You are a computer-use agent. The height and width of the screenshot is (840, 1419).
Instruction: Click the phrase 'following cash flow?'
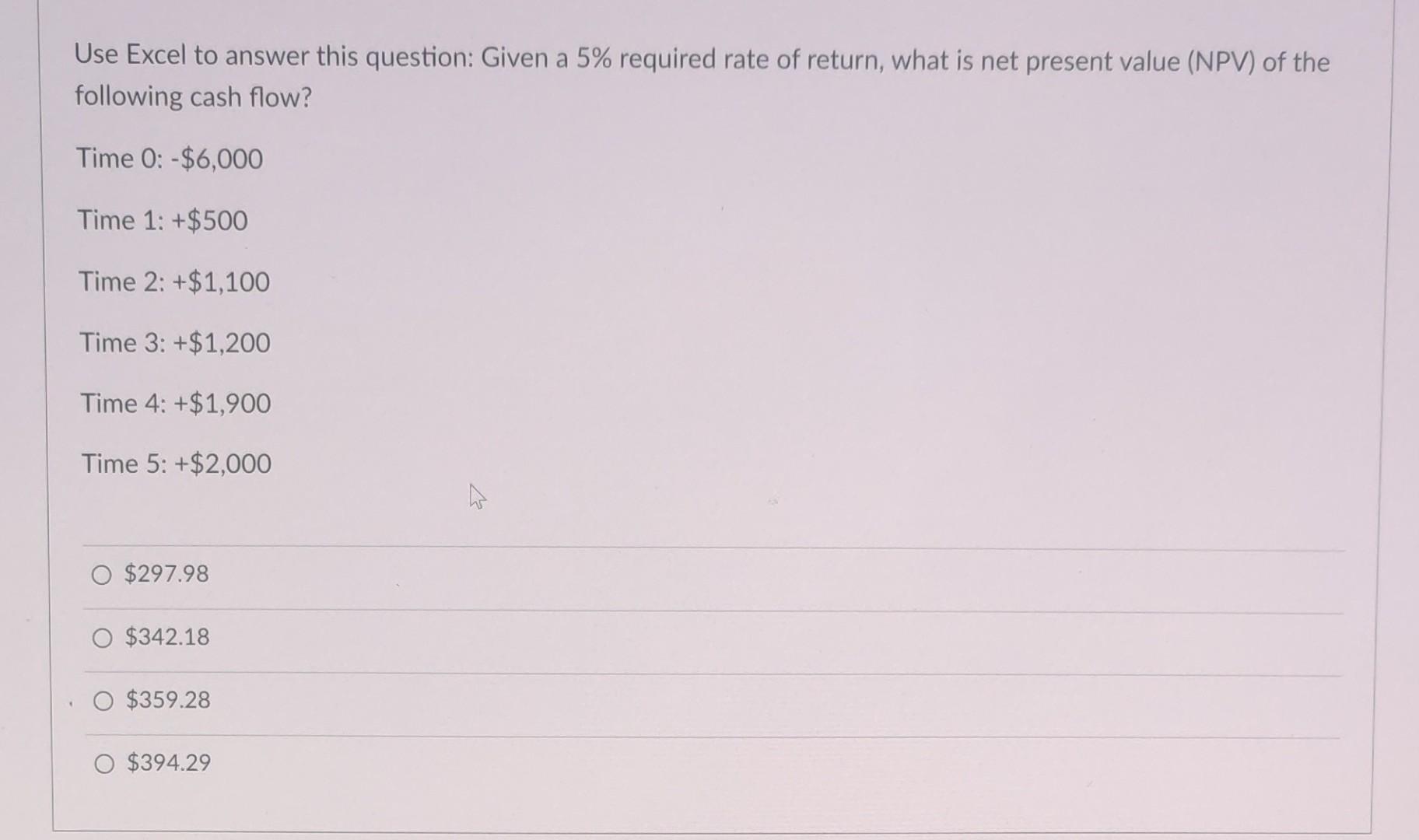[x=193, y=96]
